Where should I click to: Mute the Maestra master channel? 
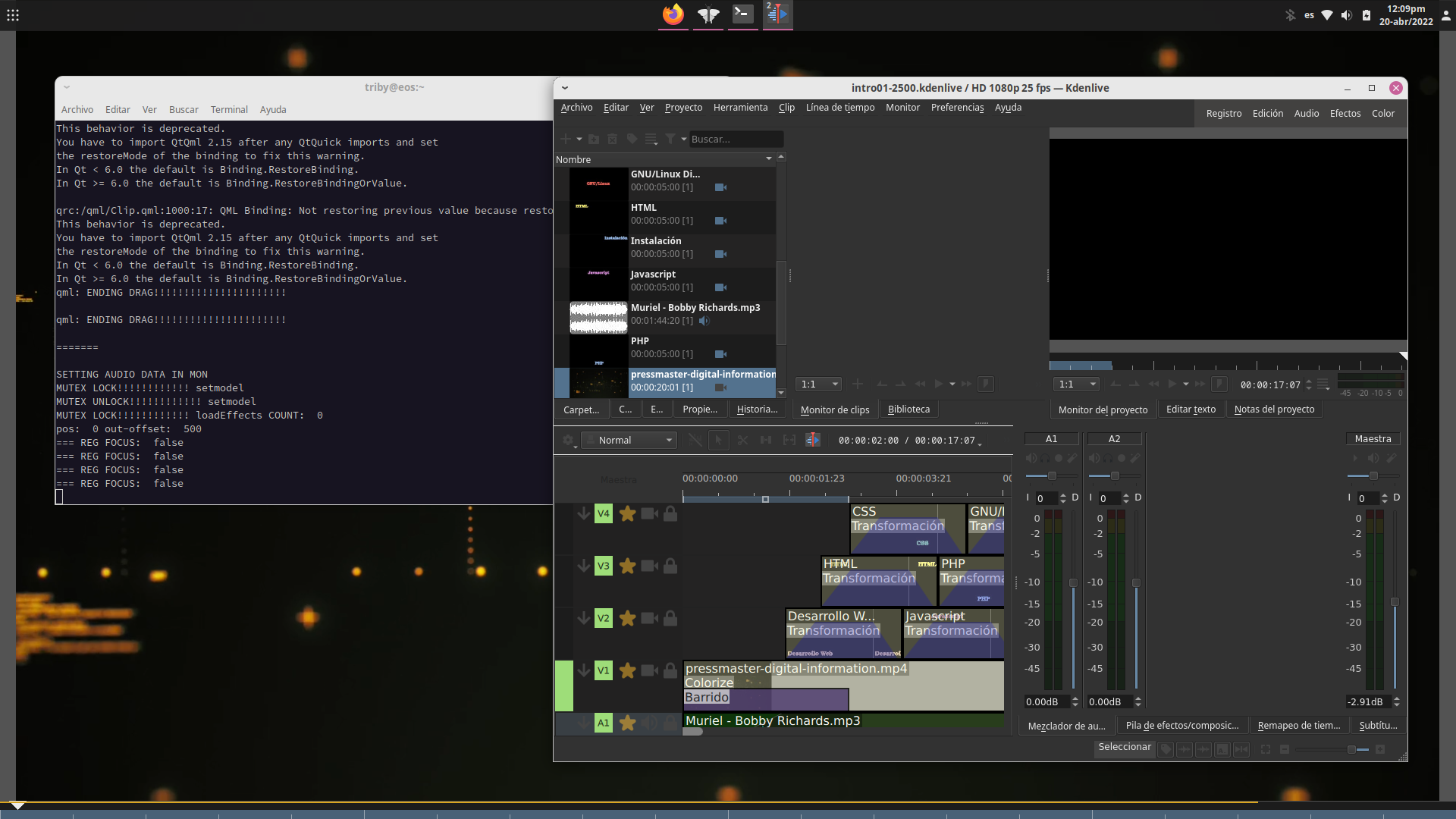pyautogui.click(x=1373, y=458)
